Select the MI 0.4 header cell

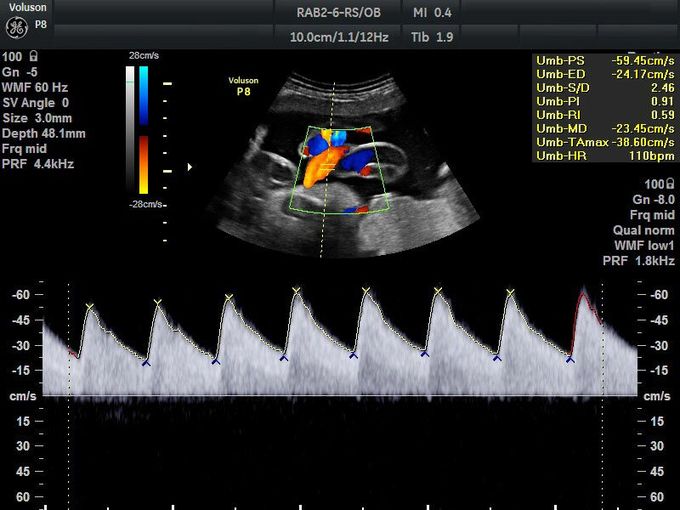(x=432, y=11)
